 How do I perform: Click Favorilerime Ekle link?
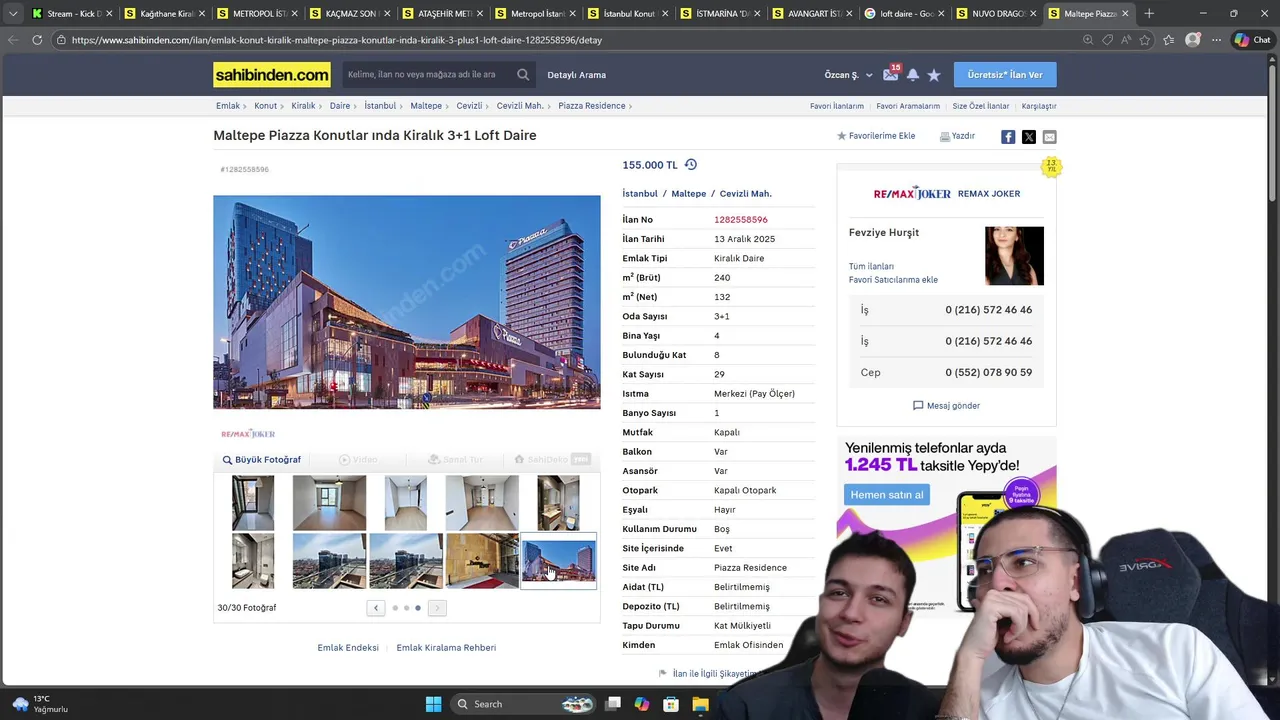coord(876,136)
